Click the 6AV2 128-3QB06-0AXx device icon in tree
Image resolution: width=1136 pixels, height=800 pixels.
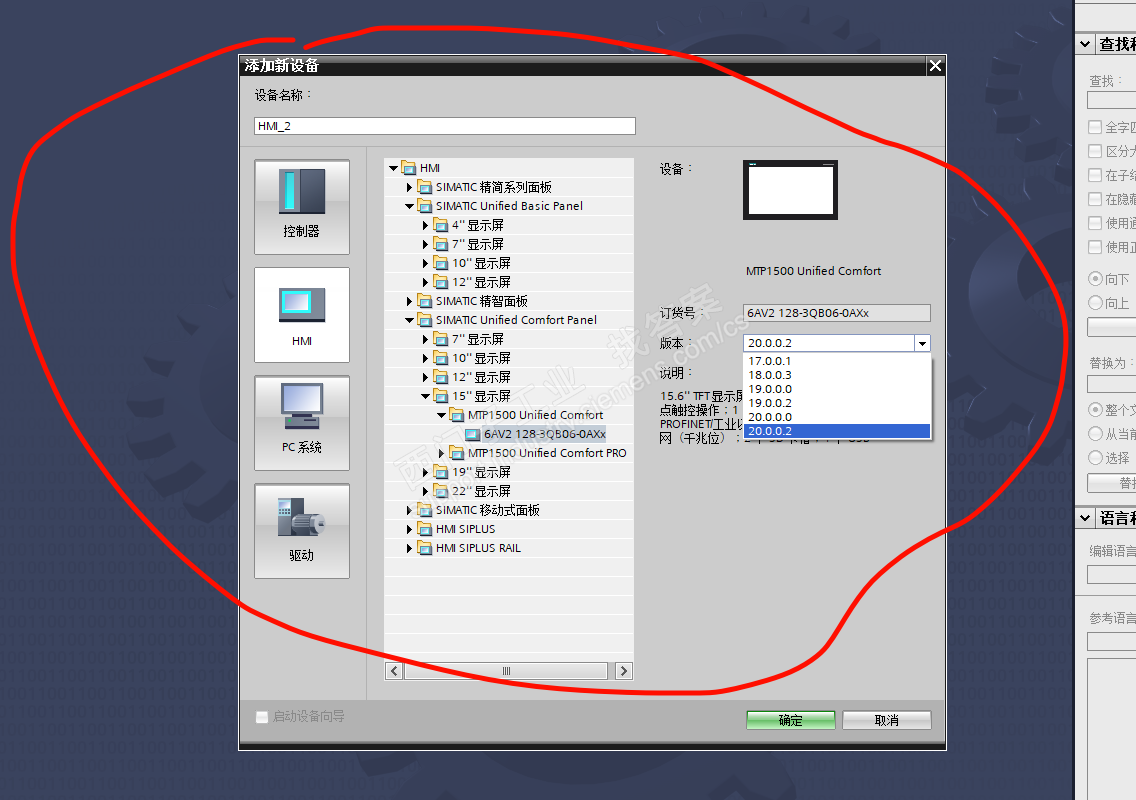[x=472, y=434]
